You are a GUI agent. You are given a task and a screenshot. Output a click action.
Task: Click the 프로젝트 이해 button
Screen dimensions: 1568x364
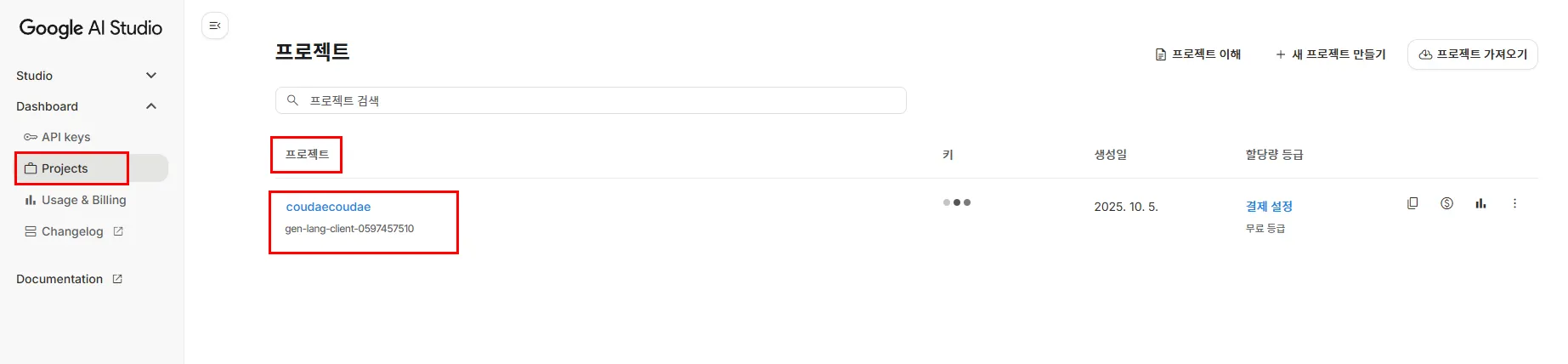click(1198, 54)
